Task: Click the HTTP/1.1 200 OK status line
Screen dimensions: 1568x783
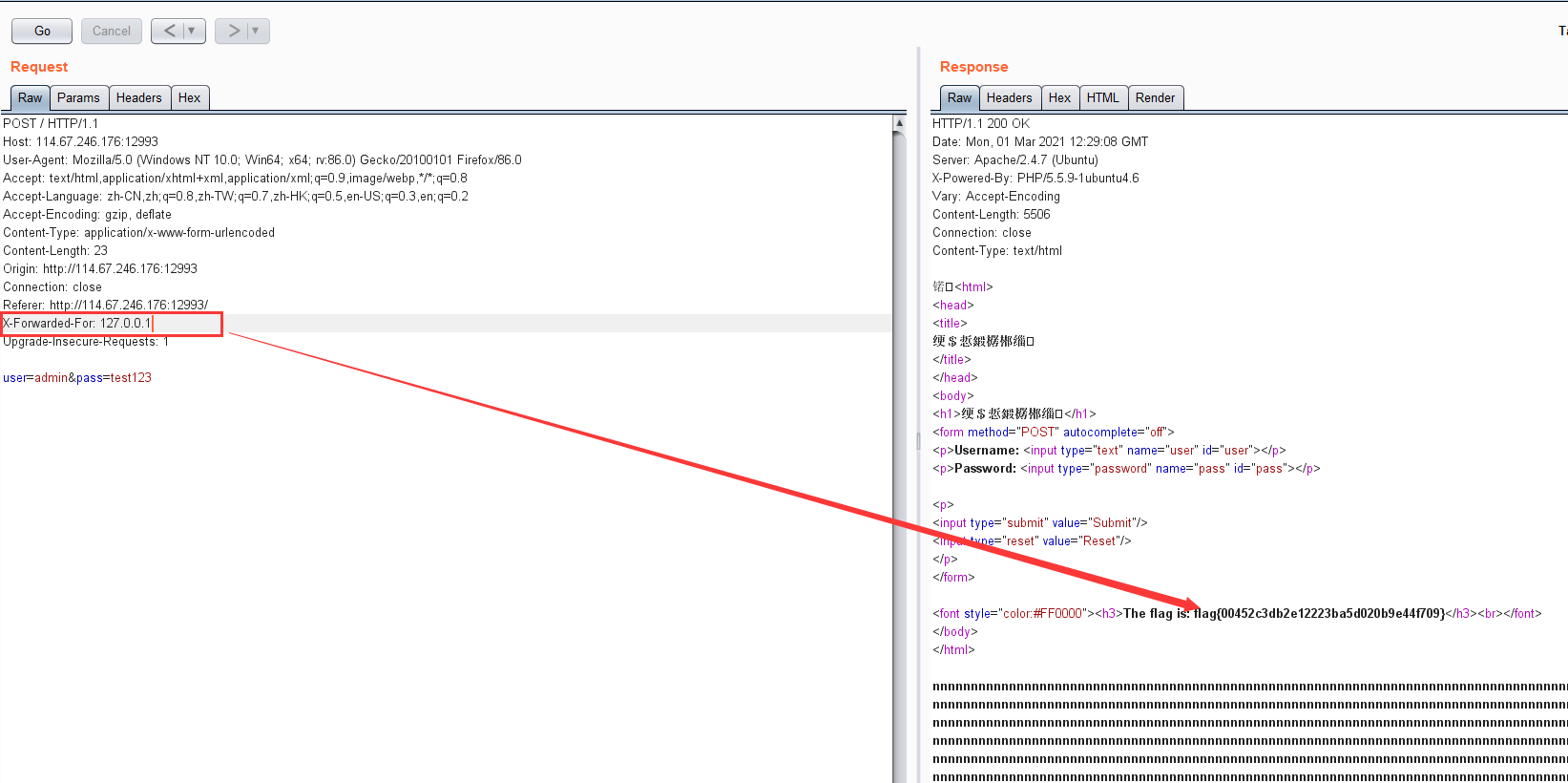Action: point(981,123)
